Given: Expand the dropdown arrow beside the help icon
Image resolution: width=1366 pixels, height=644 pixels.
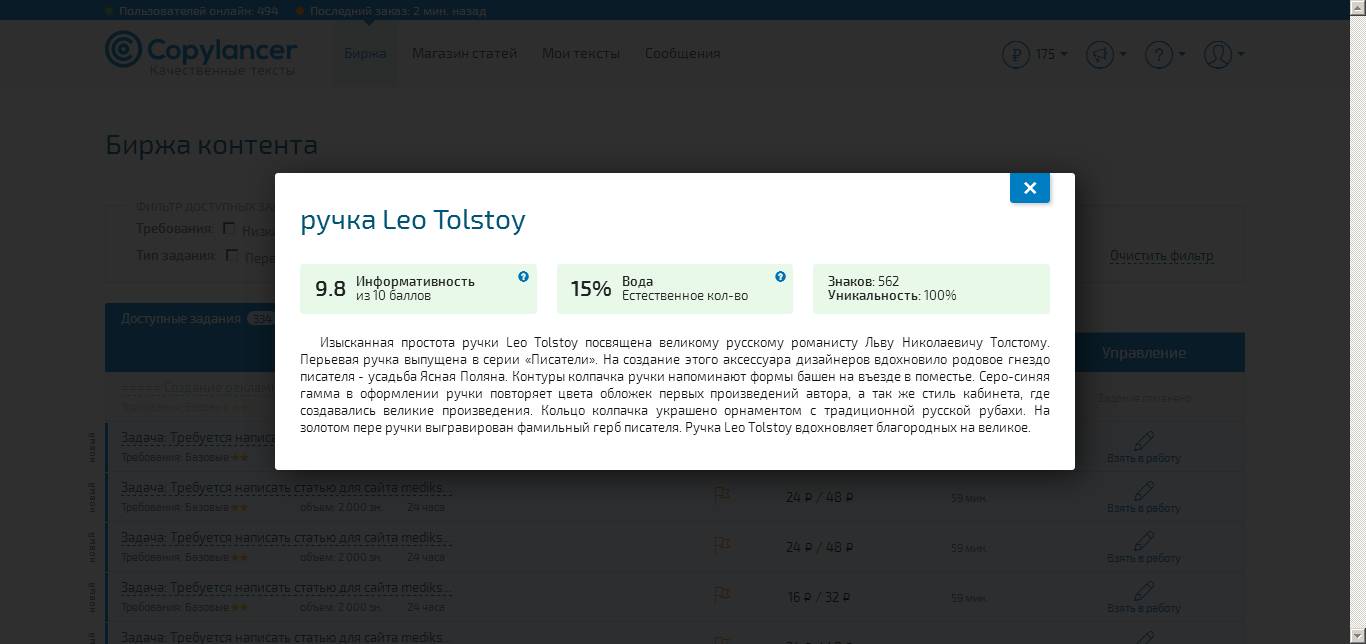Looking at the screenshot, I should coord(1181,54).
